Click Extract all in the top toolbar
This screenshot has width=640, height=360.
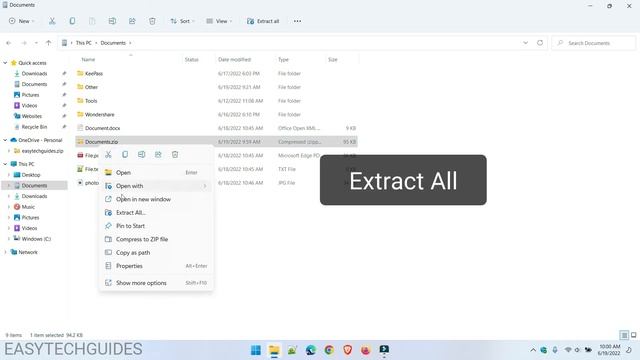(x=263, y=21)
